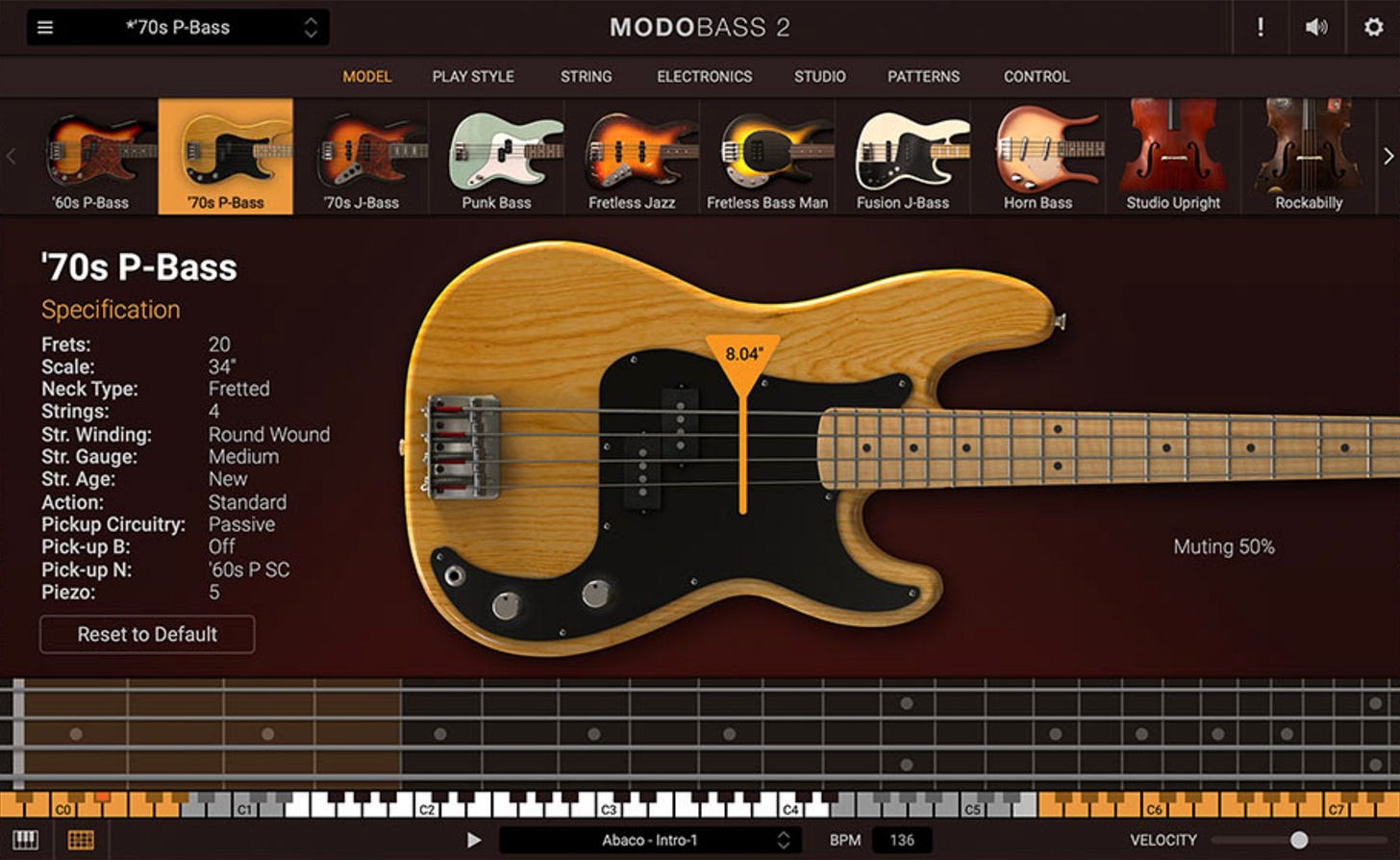Toggle Pick-up B off setting
This screenshot has height=860, width=1400.
pyautogui.click(x=220, y=546)
